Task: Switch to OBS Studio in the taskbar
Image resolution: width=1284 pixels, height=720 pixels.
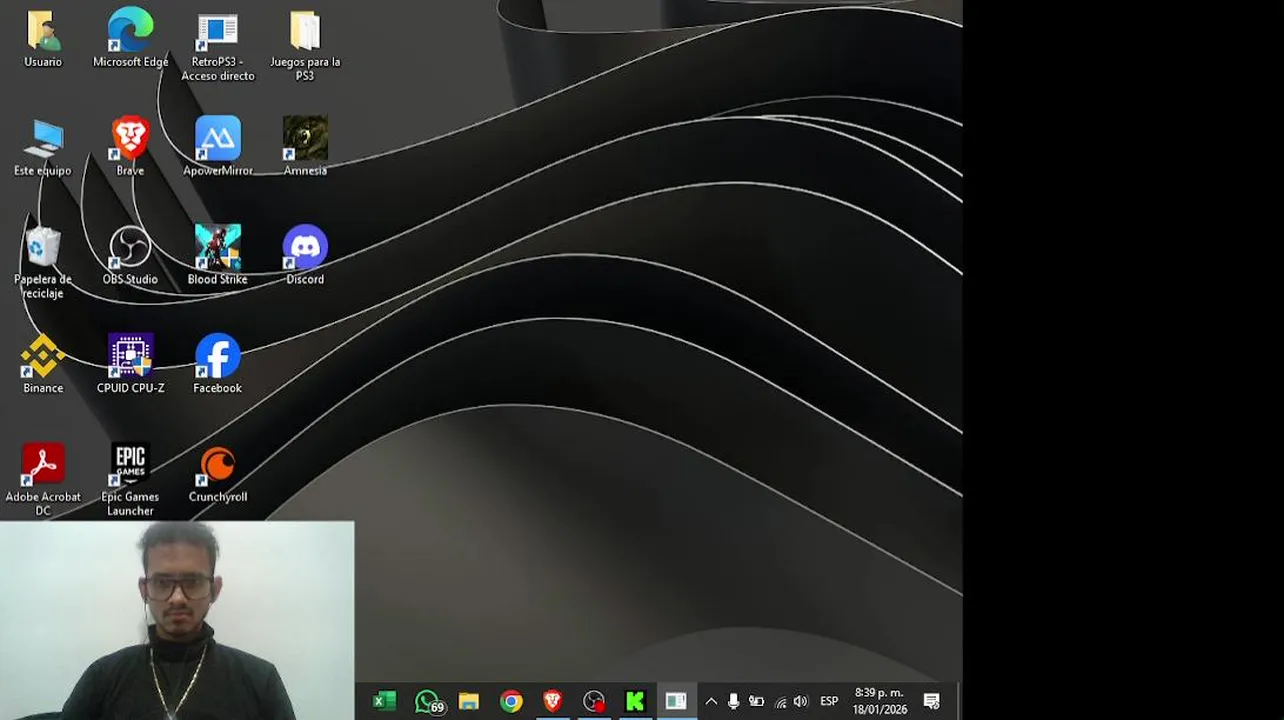Action: click(x=594, y=702)
